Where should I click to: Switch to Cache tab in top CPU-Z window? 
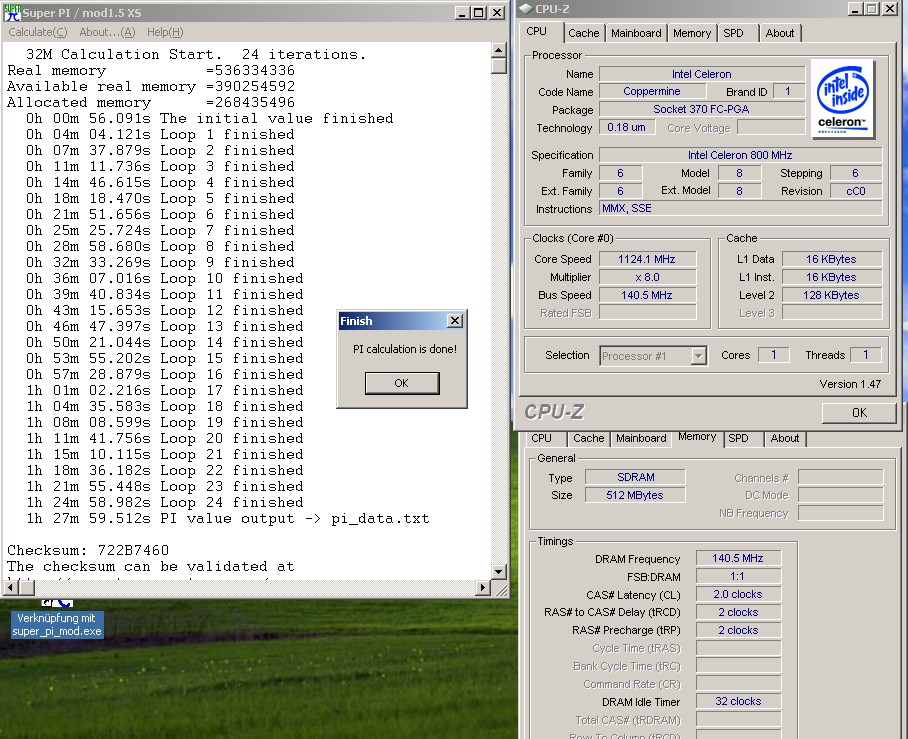tap(584, 33)
